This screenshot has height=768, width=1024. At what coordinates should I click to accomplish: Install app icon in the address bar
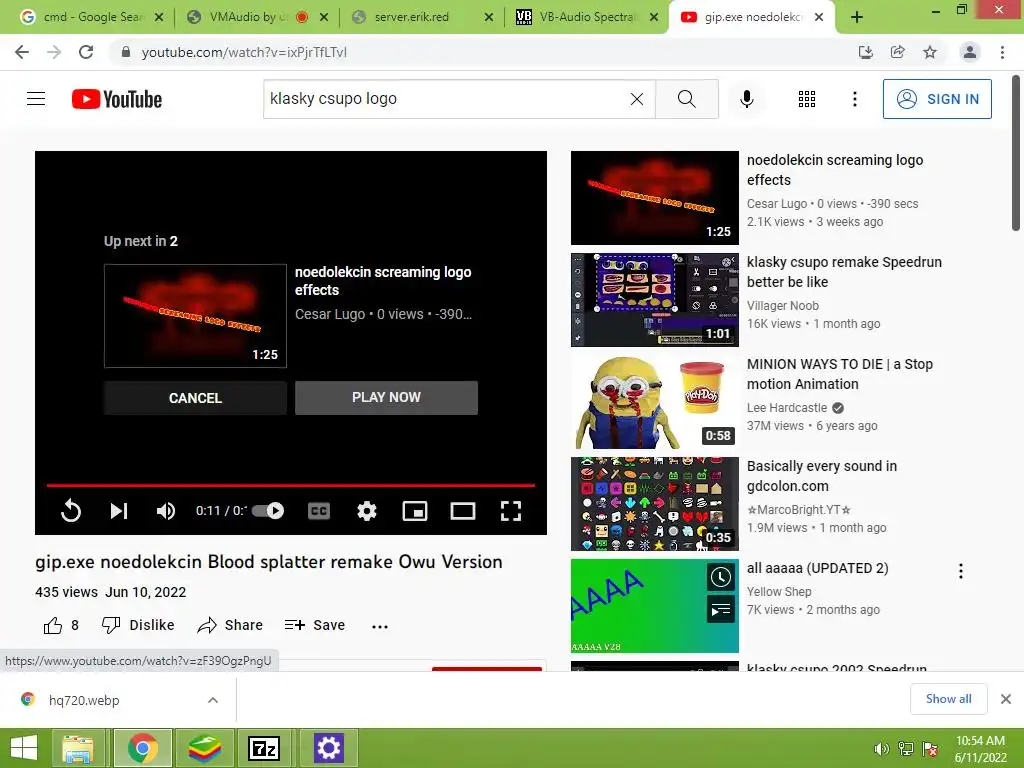pyautogui.click(x=865, y=52)
